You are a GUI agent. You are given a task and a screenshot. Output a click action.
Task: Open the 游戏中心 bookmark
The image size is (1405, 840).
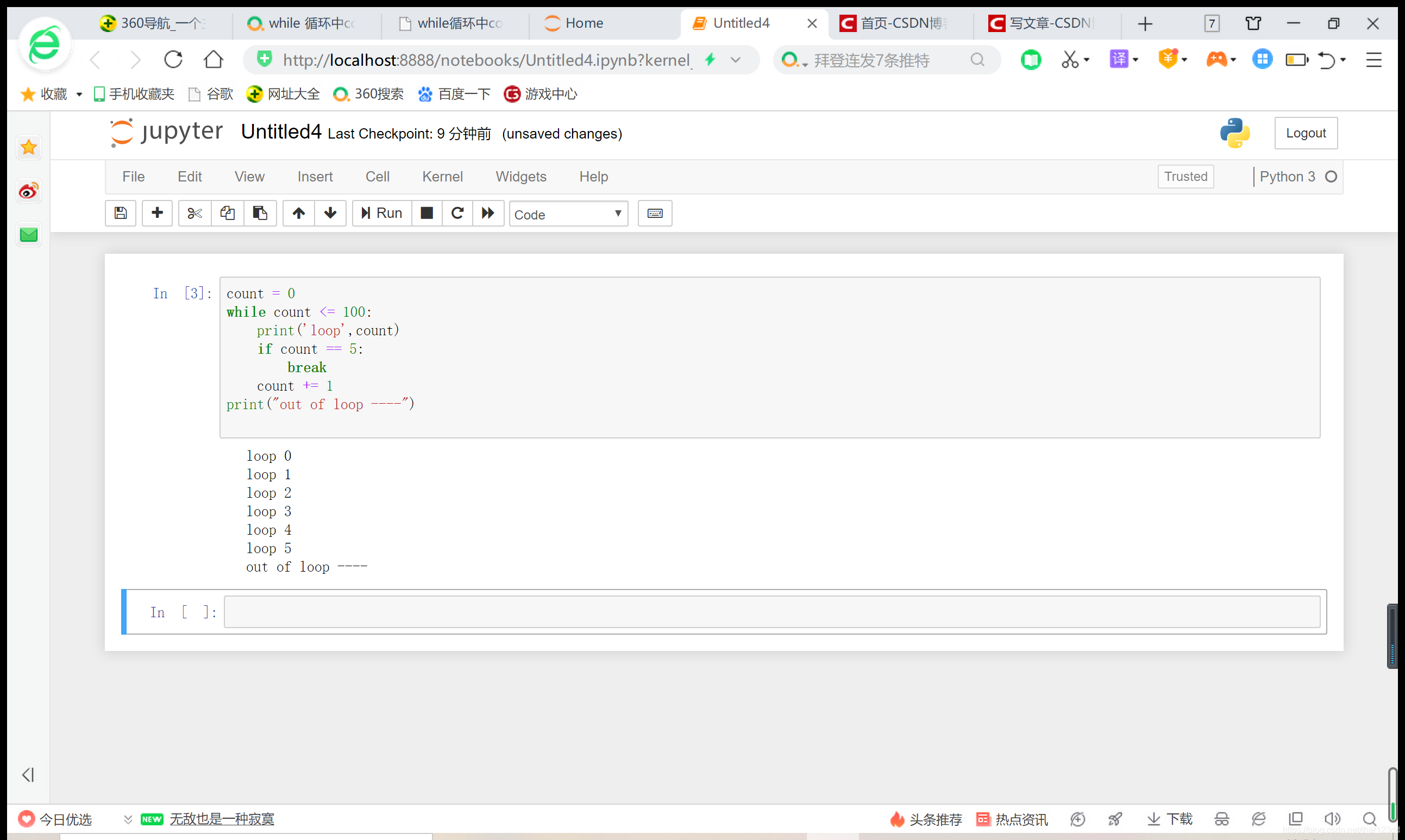point(541,94)
